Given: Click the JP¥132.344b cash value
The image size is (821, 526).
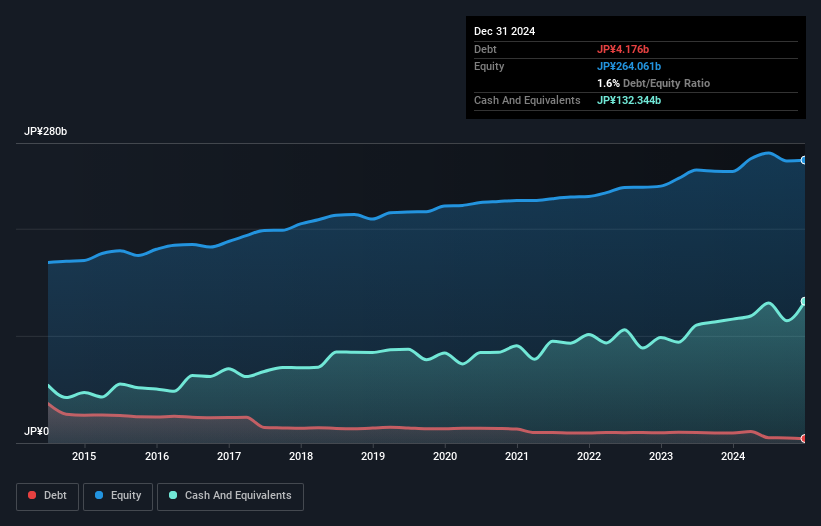Looking at the screenshot, I should (629, 100).
